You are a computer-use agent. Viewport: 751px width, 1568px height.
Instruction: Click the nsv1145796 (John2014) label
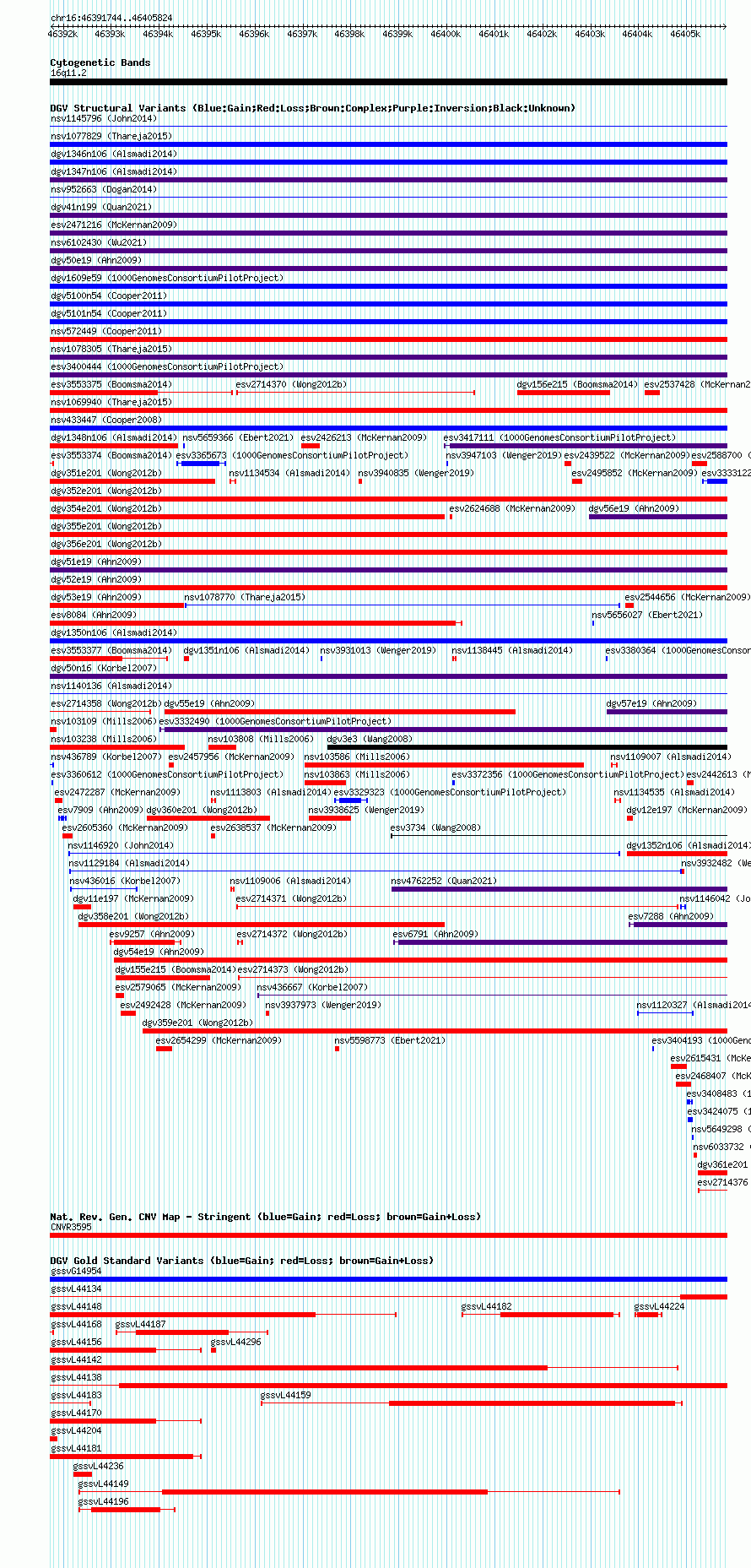pyautogui.click(x=104, y=118)
